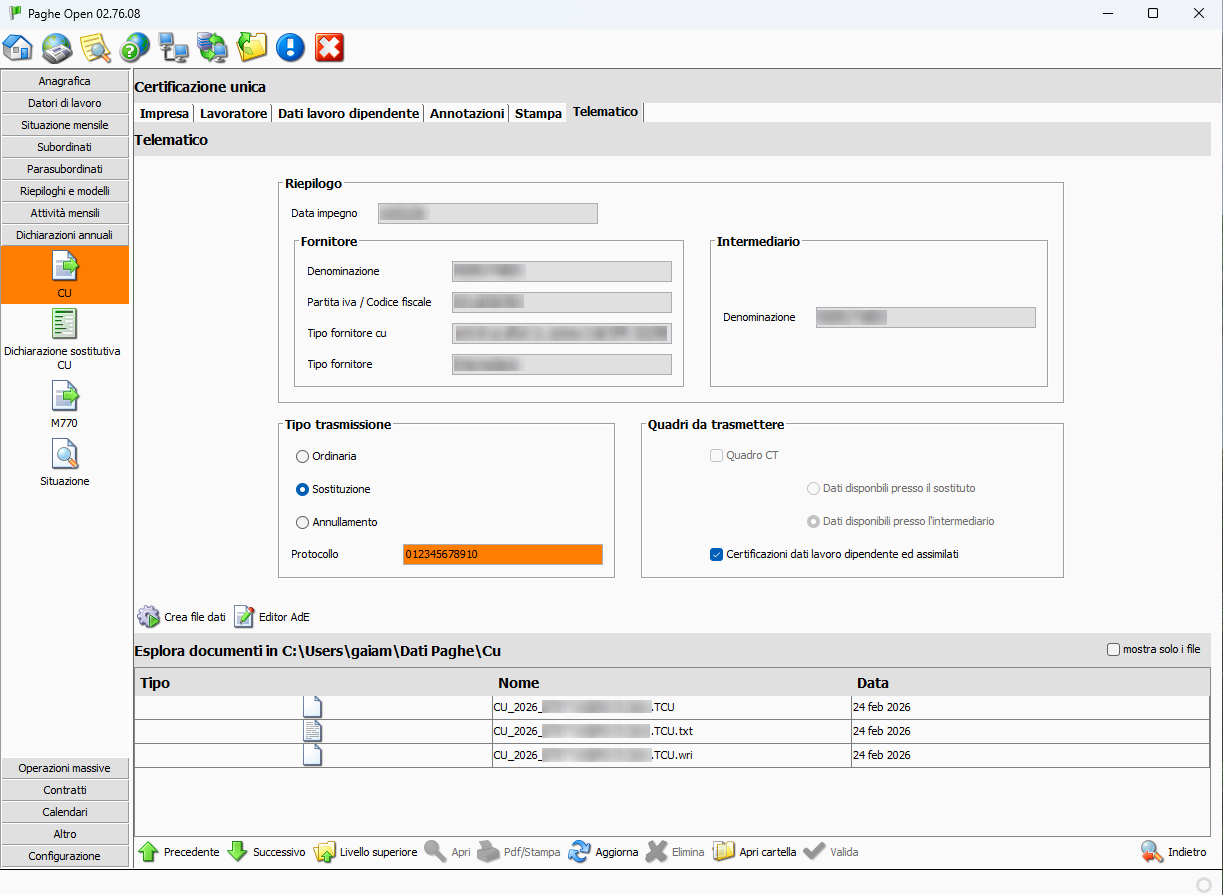
Task: Expand the Configurazione sidebar section
Action: 65,856
